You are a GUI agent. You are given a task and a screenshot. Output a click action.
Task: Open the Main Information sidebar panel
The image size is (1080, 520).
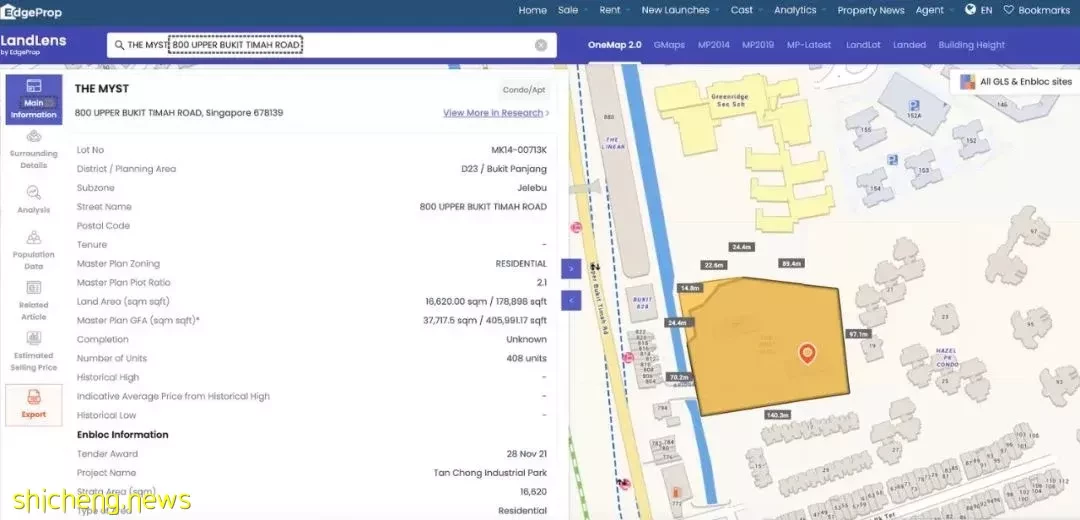tap(34, 99)
